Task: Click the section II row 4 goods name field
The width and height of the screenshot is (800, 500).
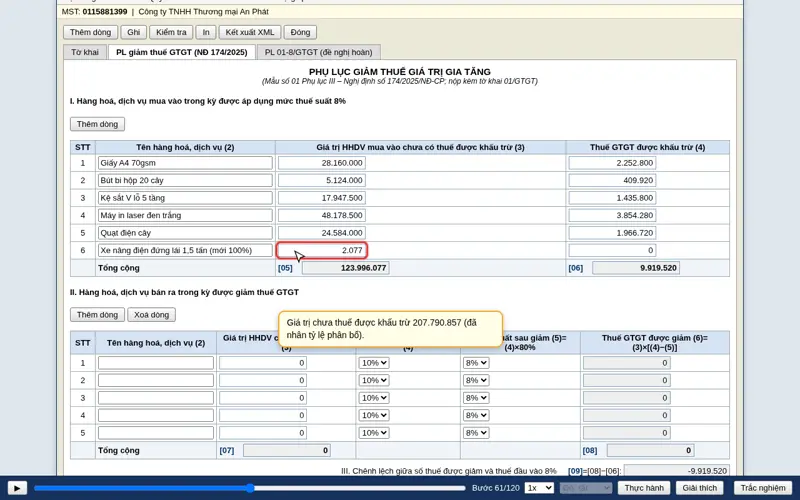Action: tap(156, 415)
